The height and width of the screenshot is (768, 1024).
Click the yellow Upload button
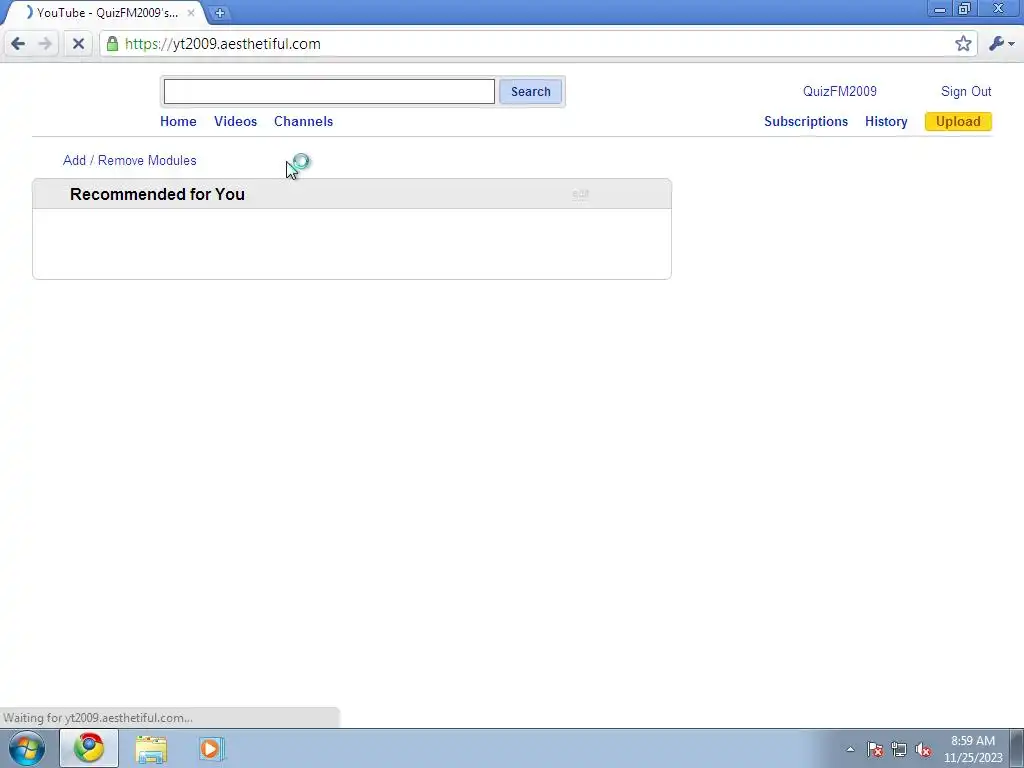[958, 121]
